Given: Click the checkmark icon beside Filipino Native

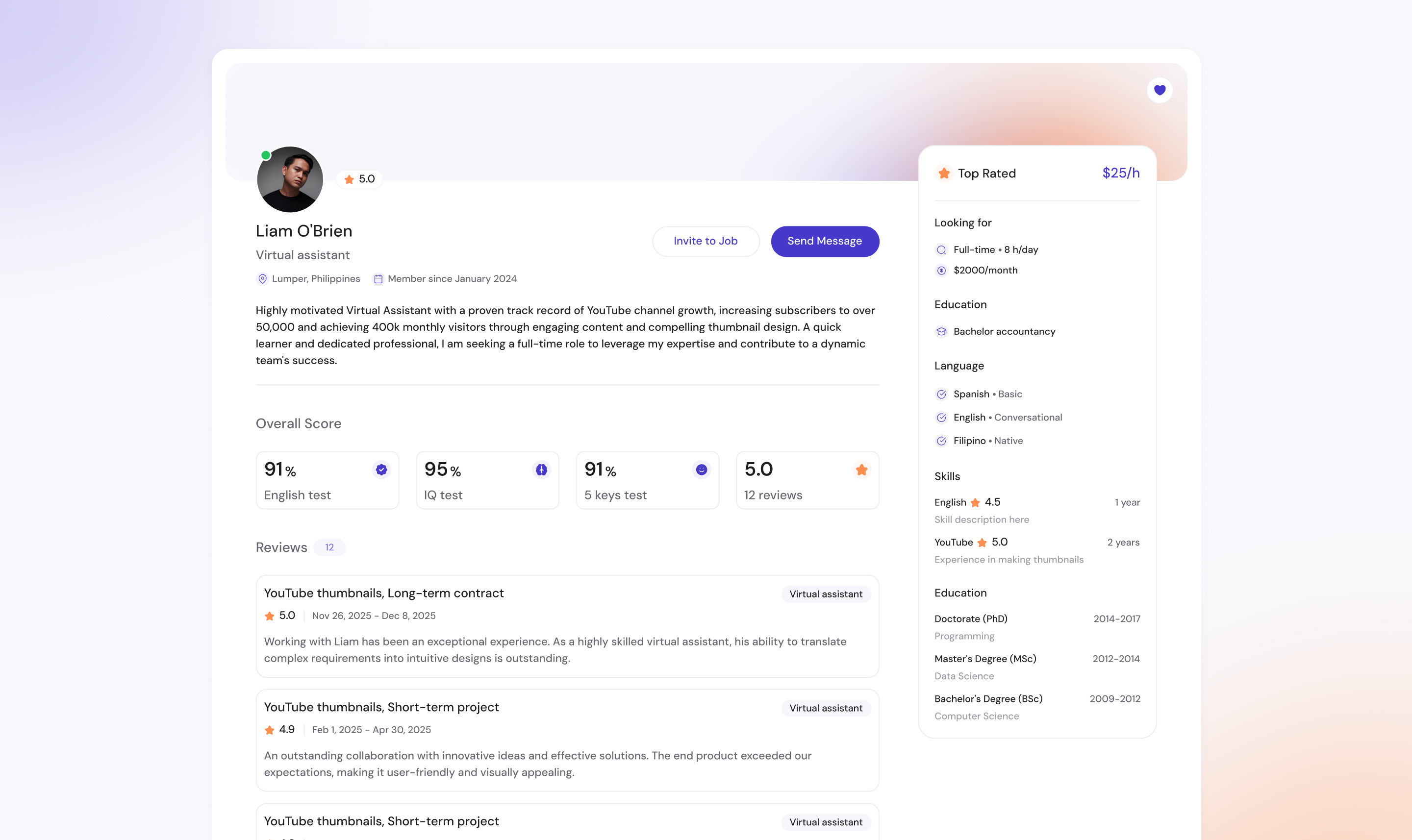Looking at the screenshot, I should pos(941,440).
